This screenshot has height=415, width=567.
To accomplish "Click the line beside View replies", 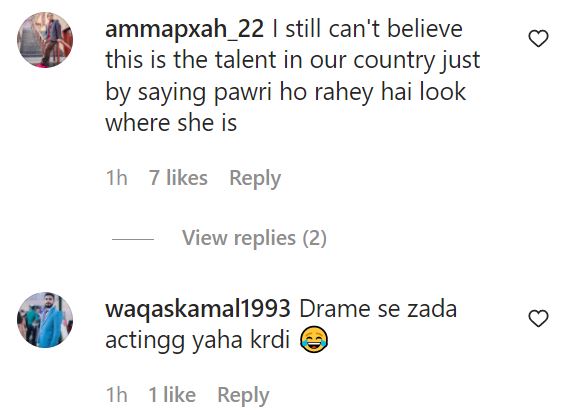I will pyautogui.click(x=133, y=239).
